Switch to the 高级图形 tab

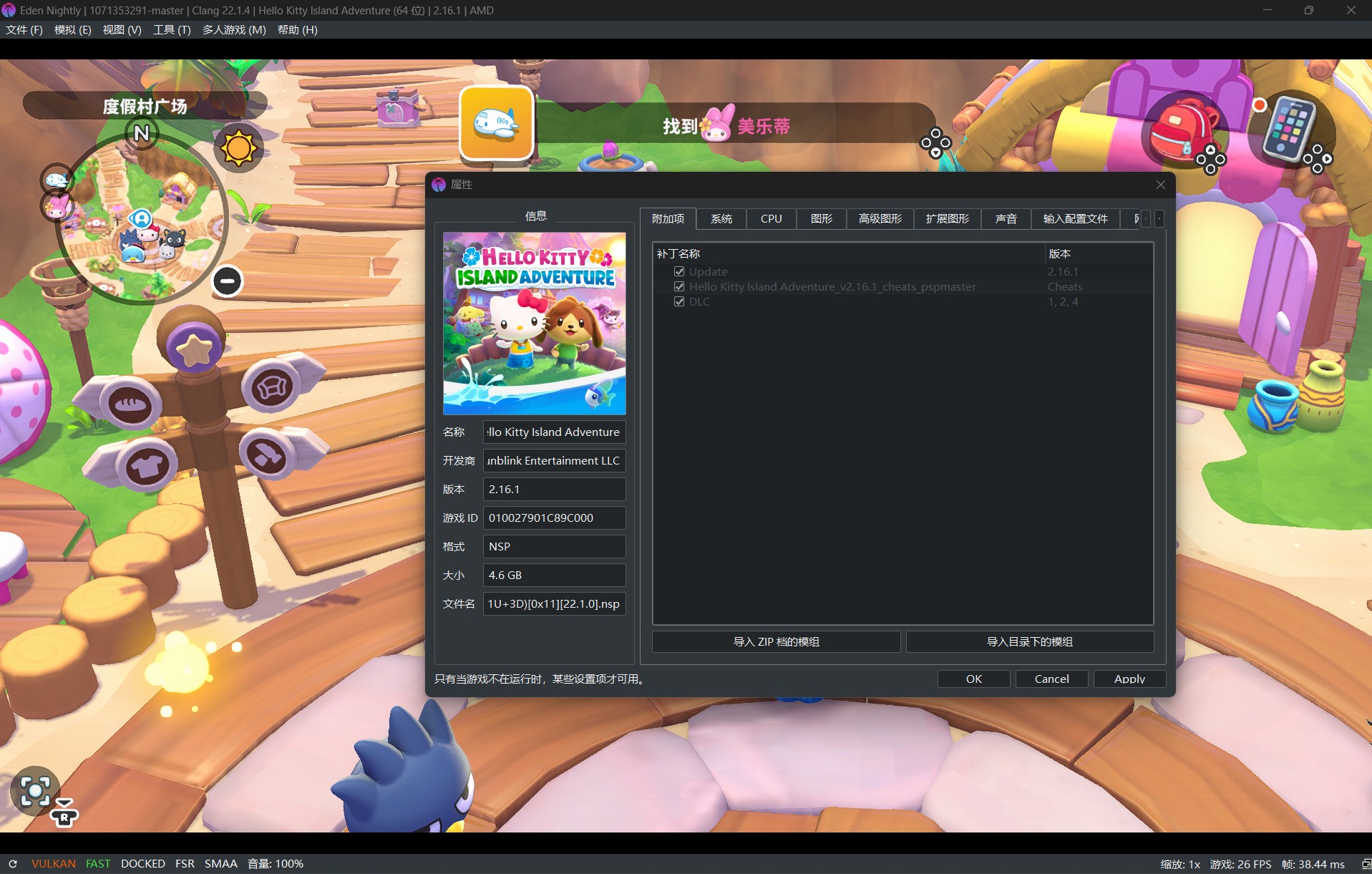pyautogui.click(x=880, y=218)
